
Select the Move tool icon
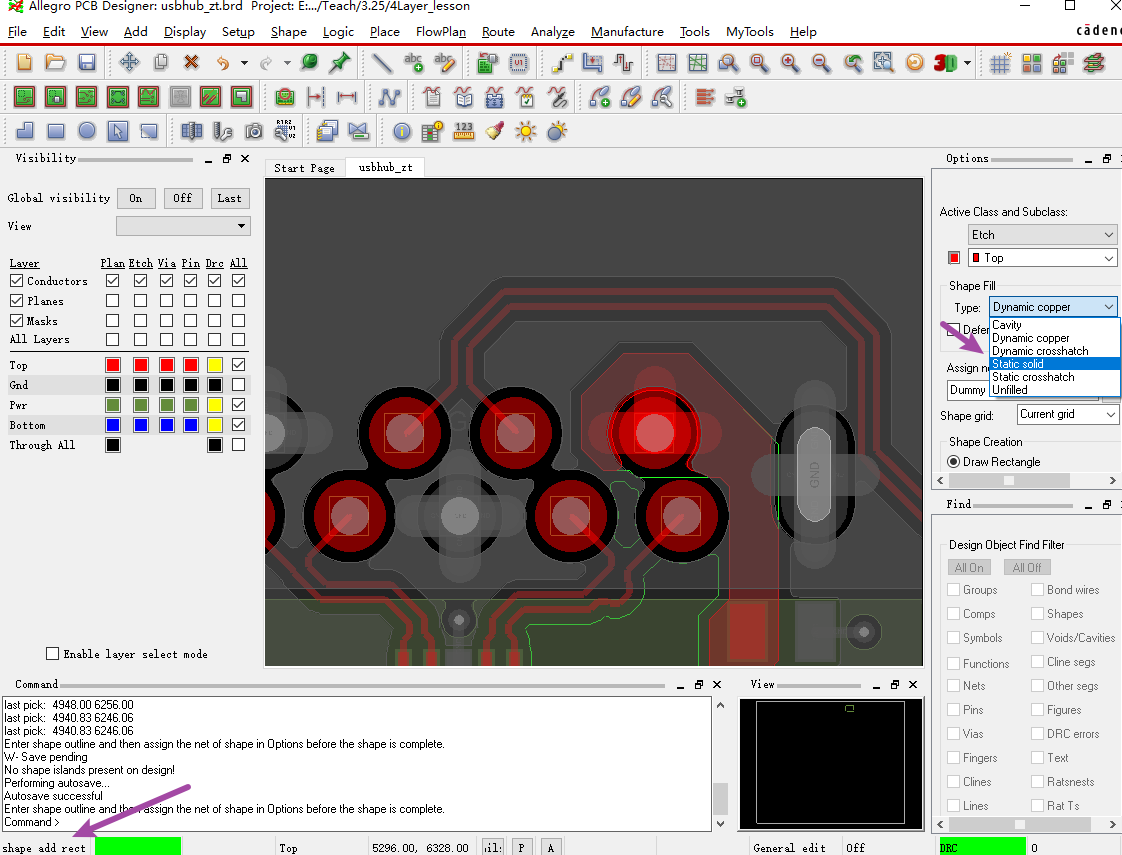(130, 62)
